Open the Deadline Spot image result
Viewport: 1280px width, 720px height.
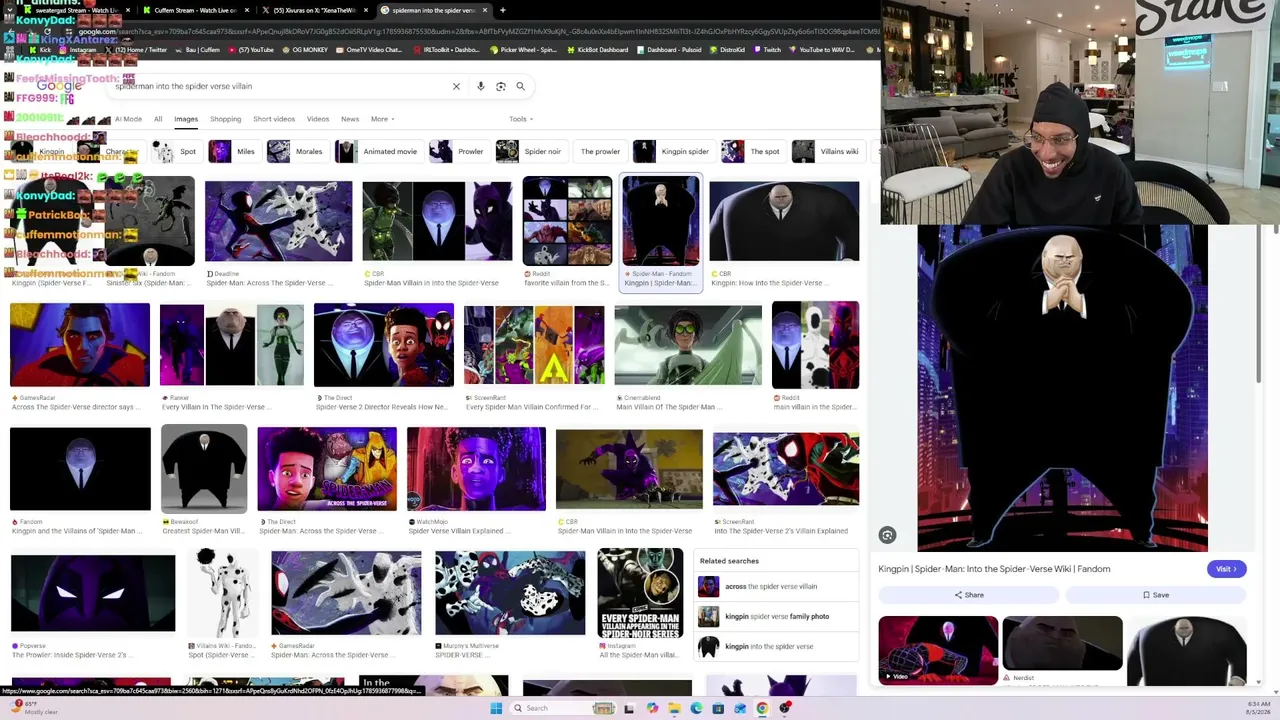click(279, 221)
